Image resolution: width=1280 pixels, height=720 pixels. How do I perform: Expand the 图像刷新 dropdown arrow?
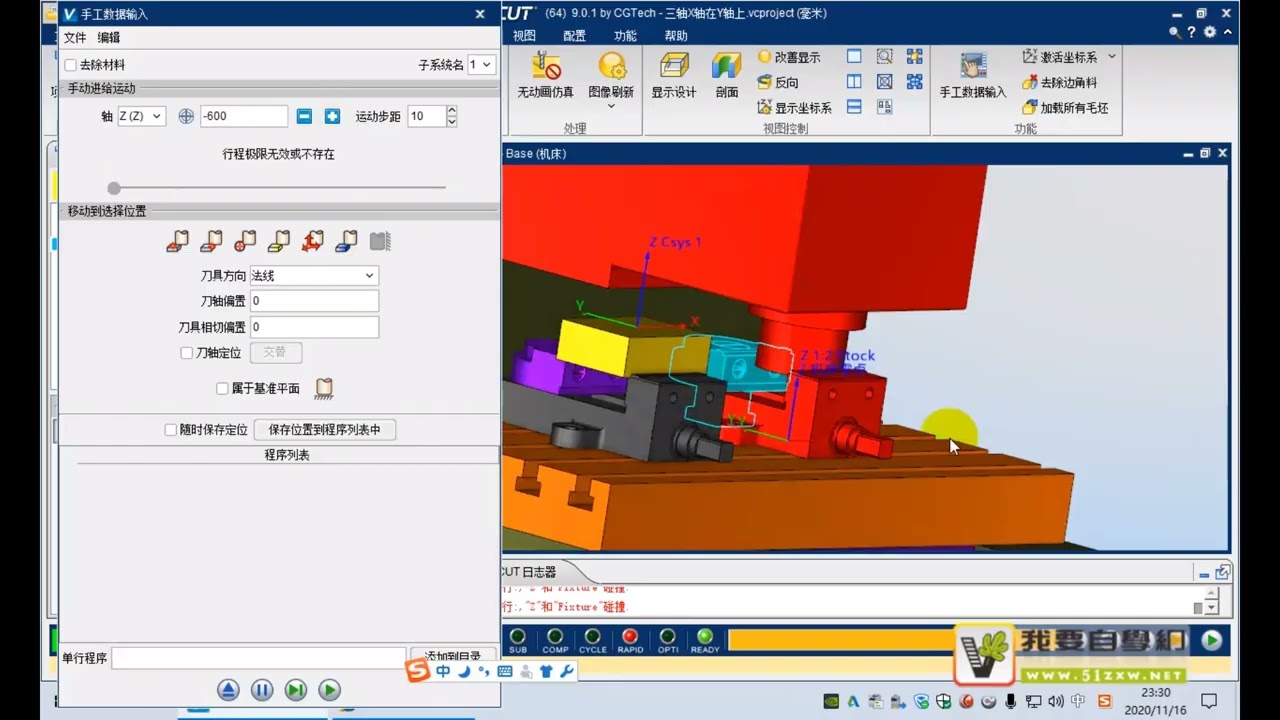611,106
